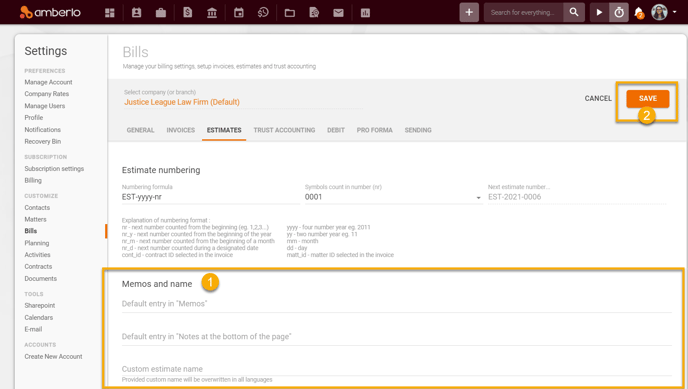The height and width of the screenshot is (389, 688).
Task: Switch to the DEBIT tab
Action: (x=336, y=130)
